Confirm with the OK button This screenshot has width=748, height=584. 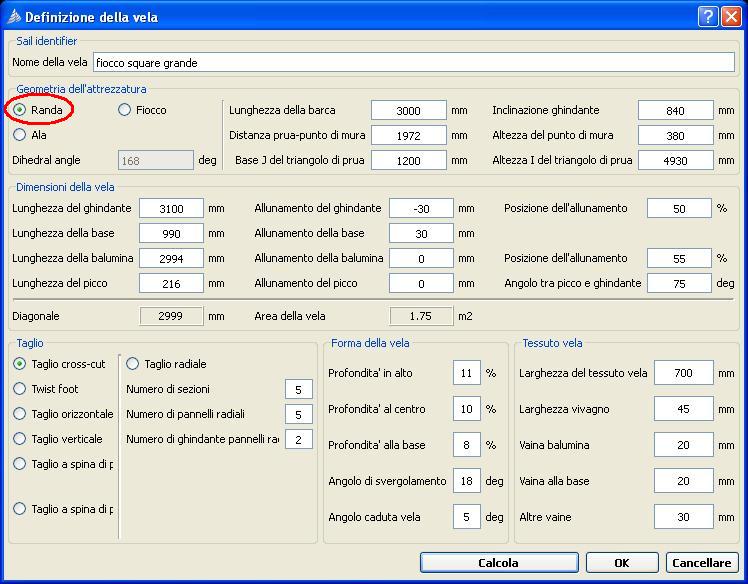tap(621, 563)
